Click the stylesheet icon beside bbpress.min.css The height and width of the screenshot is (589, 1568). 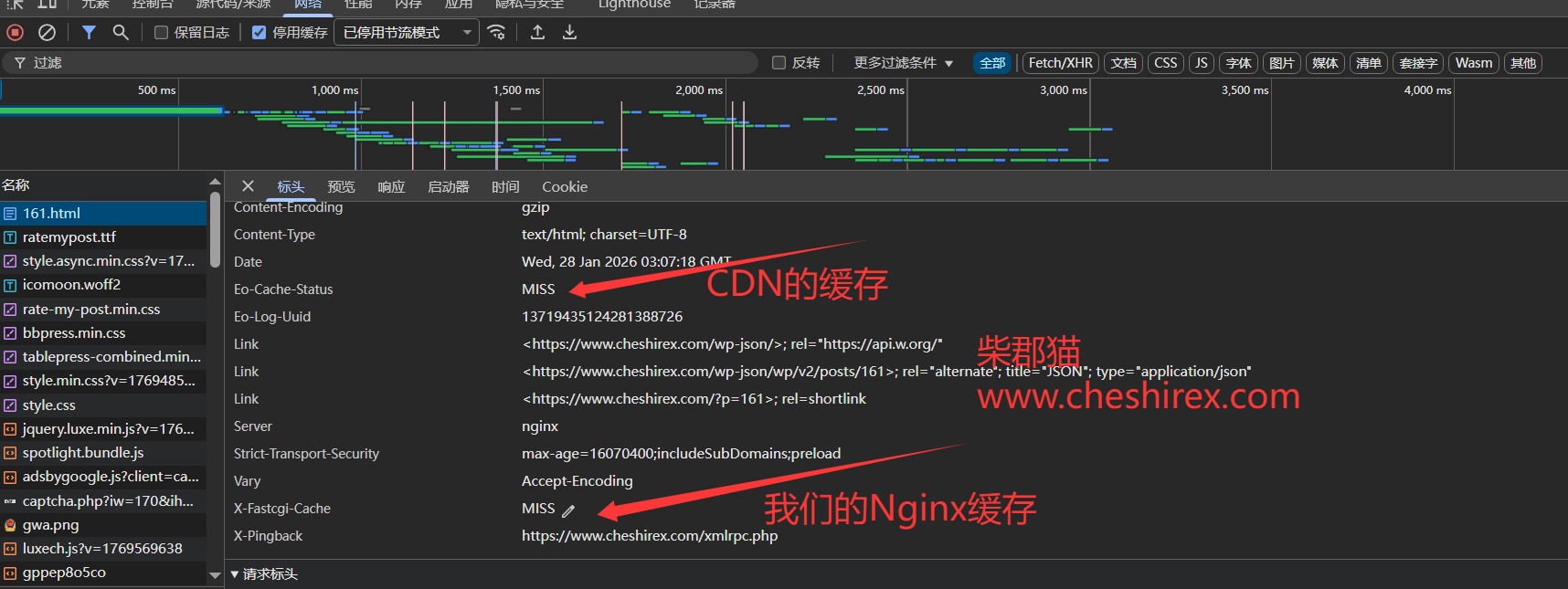pyautogui.click(x=10, y=333)
